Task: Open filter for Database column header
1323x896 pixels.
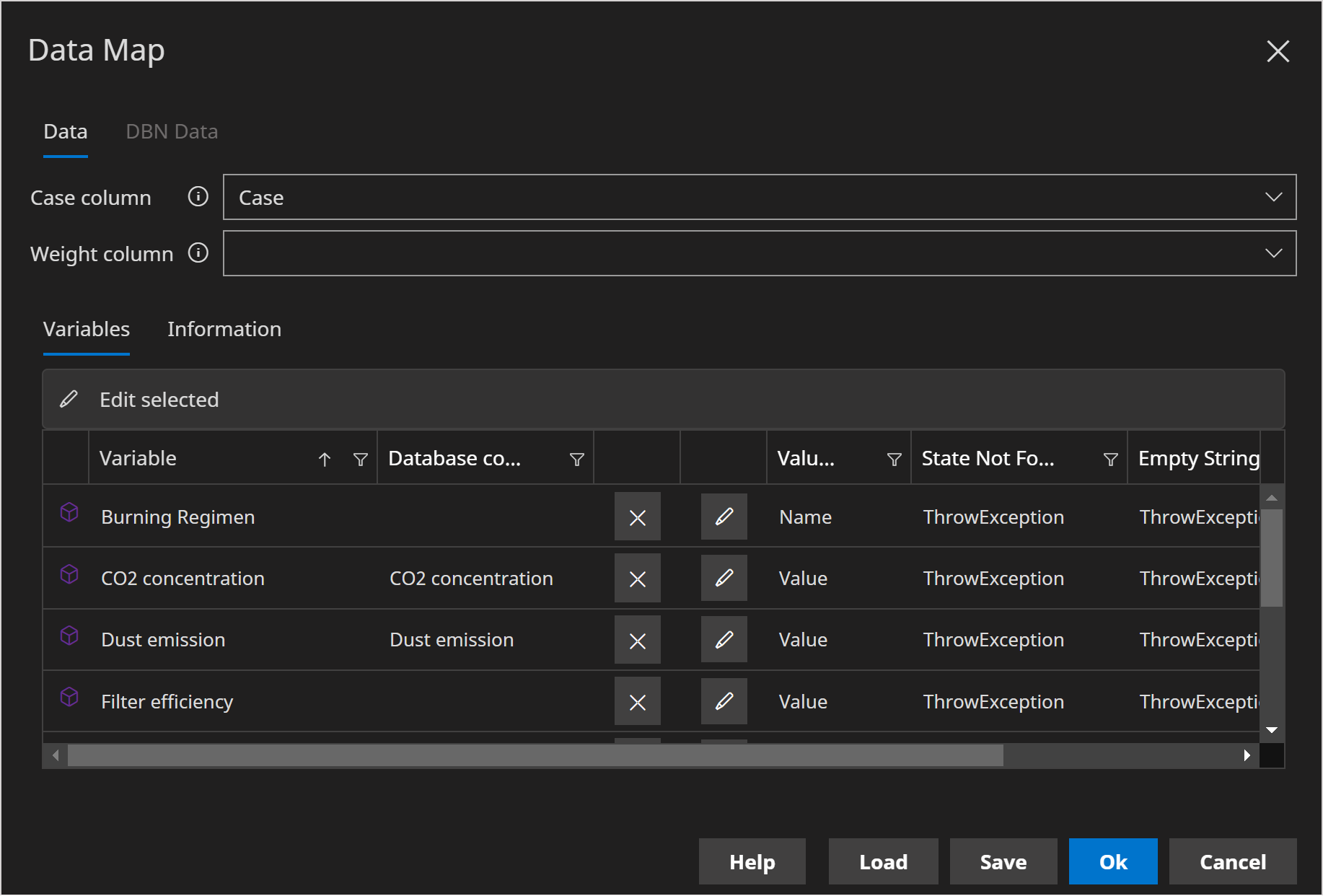Action: point(576,459)
